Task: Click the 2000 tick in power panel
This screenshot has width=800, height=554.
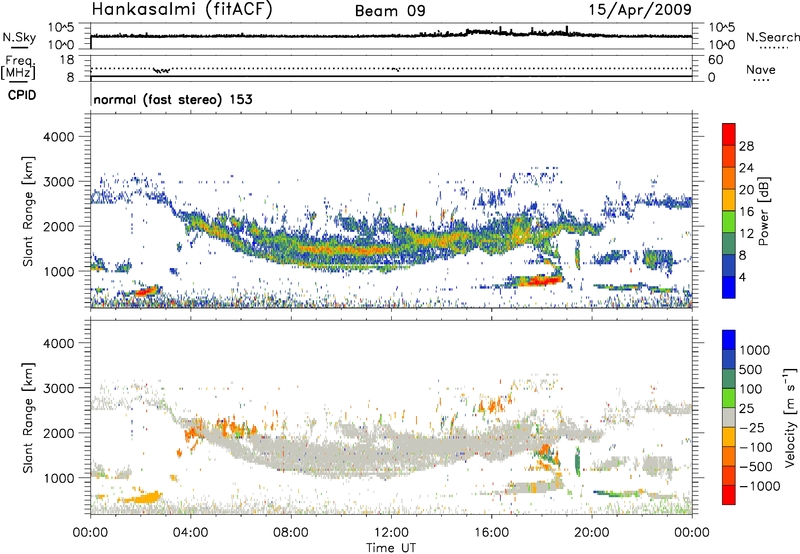Action: coord(58,226)
